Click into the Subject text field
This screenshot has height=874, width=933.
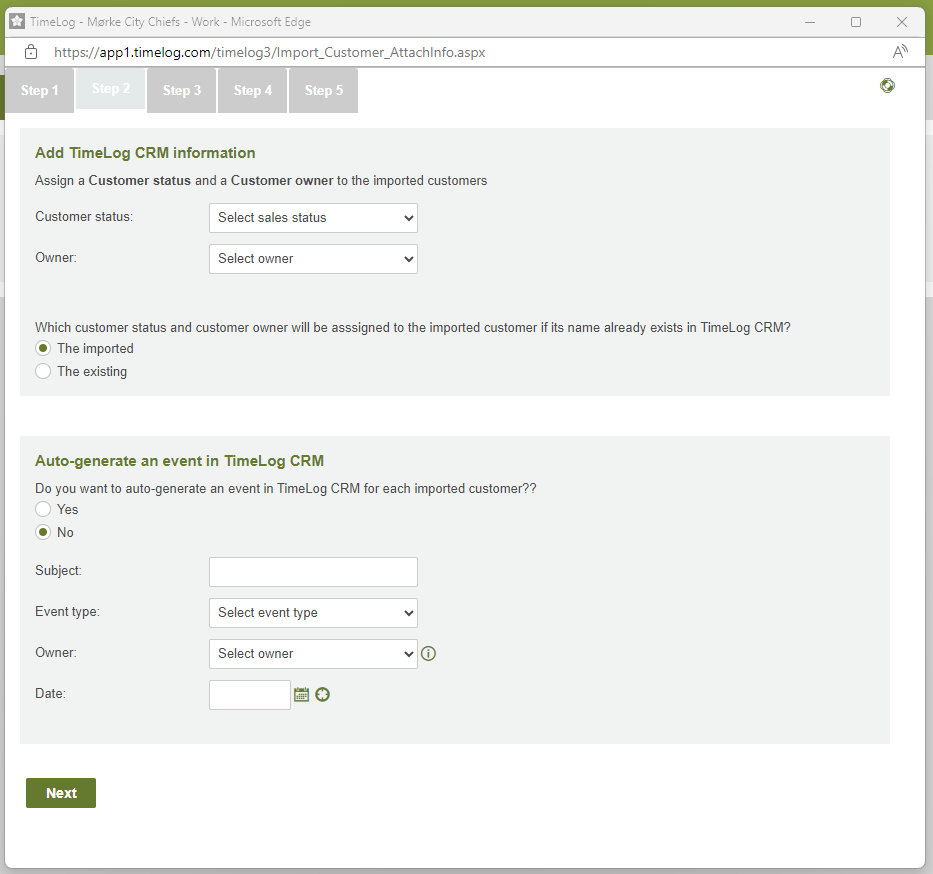(313, 572)
